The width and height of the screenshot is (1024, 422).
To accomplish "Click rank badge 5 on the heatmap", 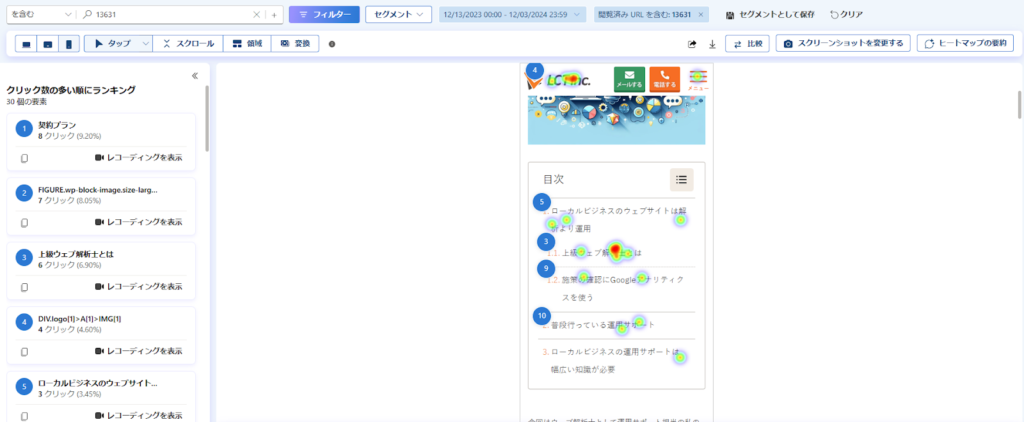I will [541, 202].
